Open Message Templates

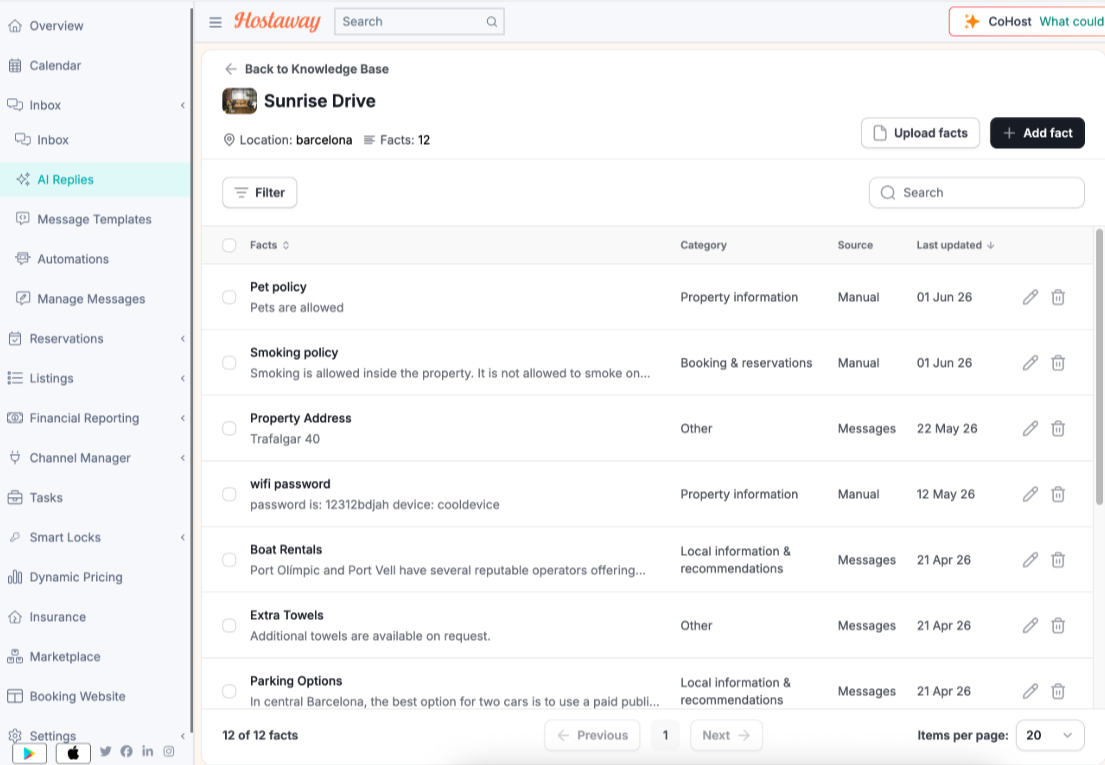[x=95, y=219]
